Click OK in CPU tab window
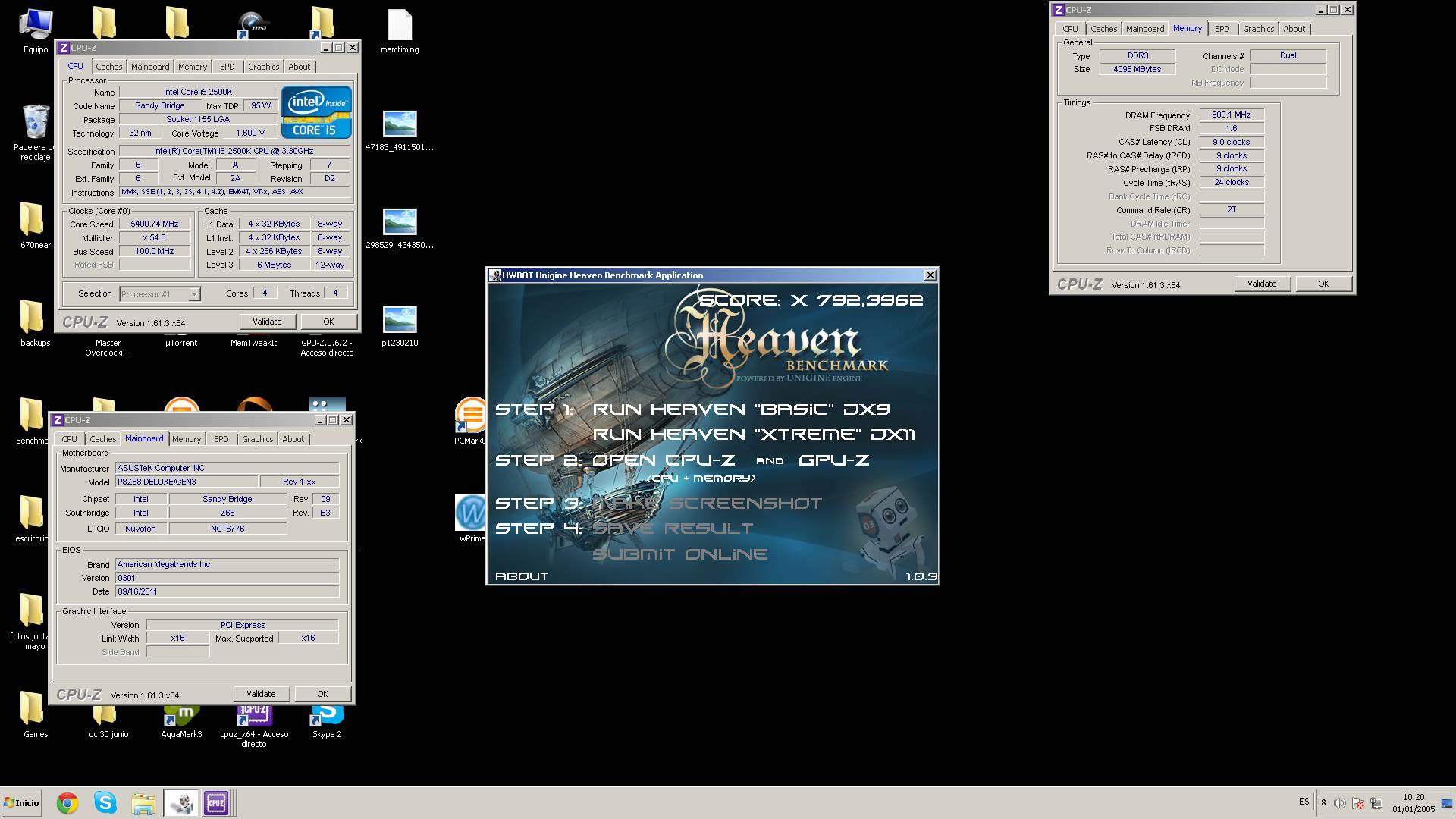Screen dimensions: 1456x819 [328, 322]
